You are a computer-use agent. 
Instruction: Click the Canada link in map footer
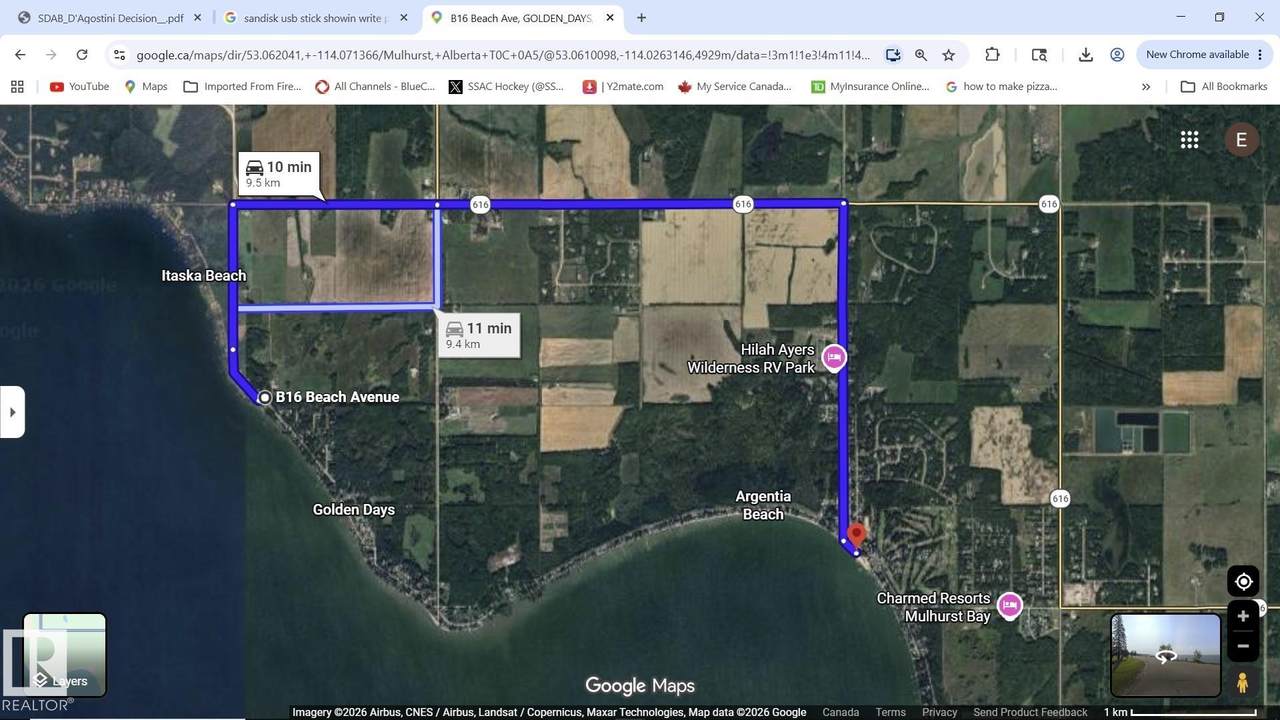tap(840, 712)
